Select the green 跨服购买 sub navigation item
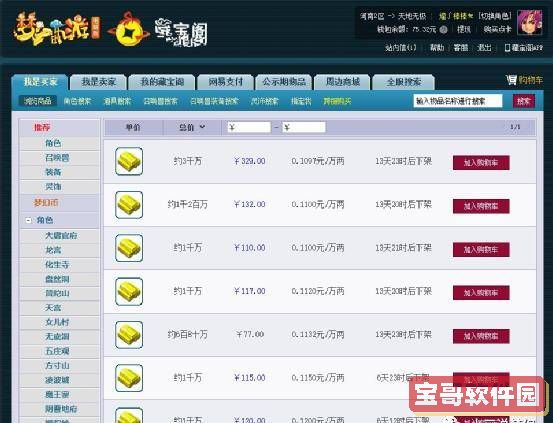 click(338, 102)
